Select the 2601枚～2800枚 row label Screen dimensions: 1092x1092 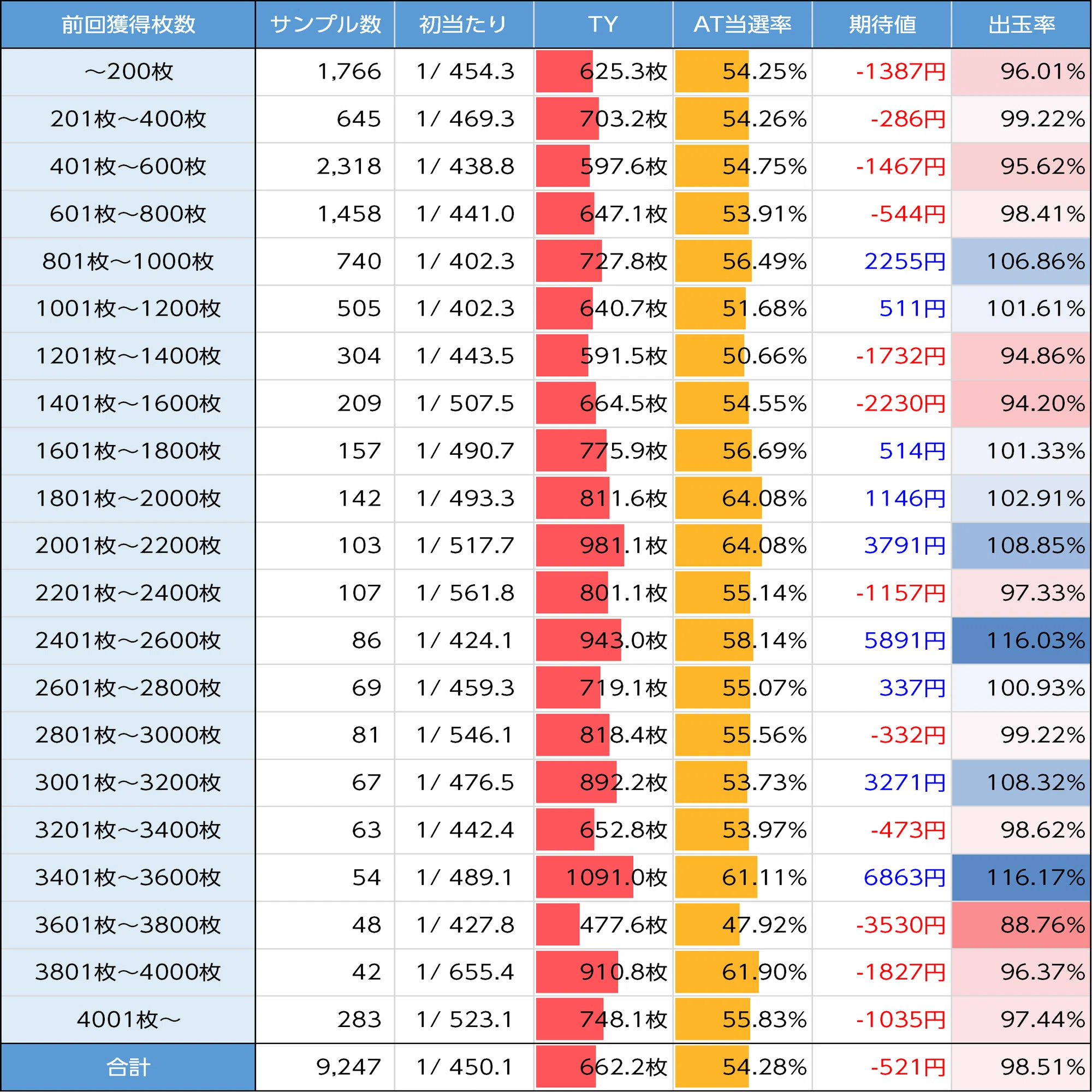128,688
